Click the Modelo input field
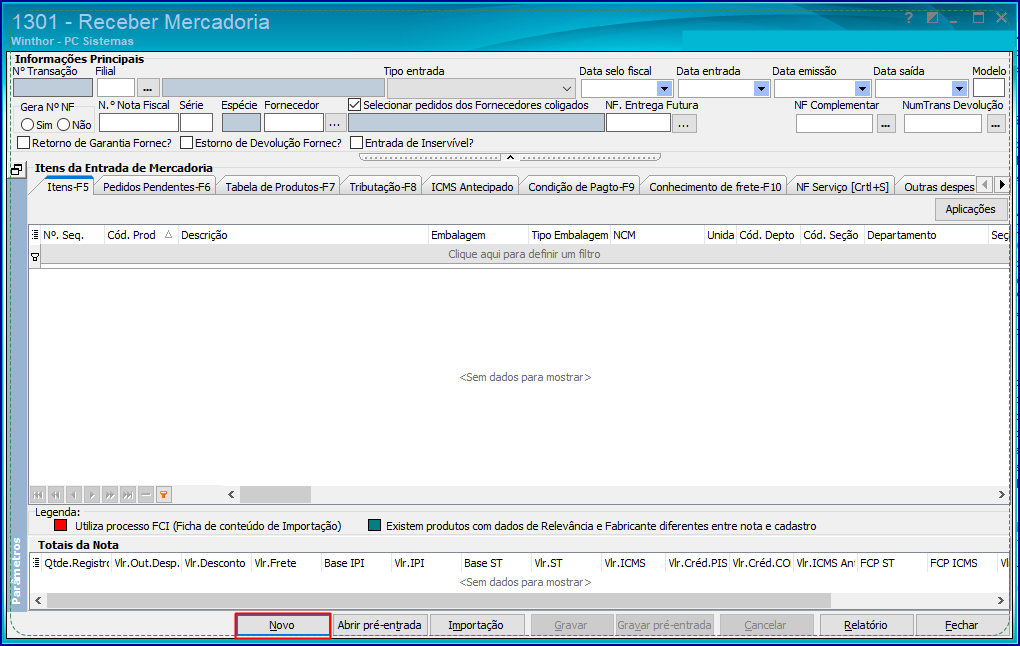The height and width of the screenshot is (646, 1020). coord(989,88)
